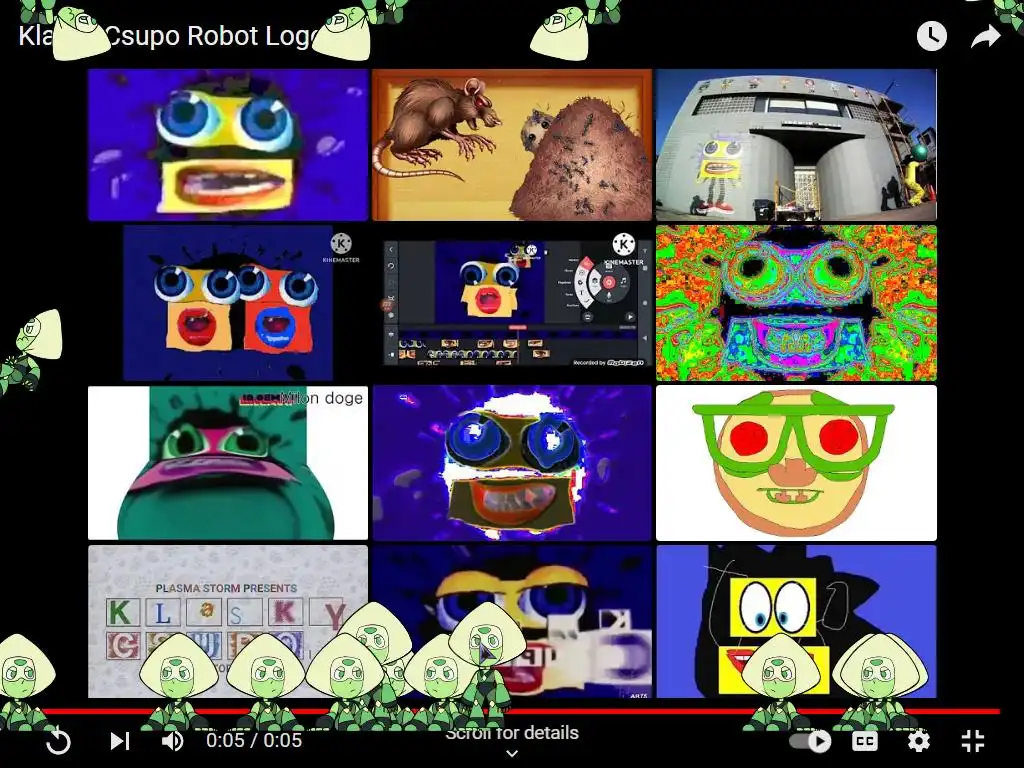Click the red video progress bar
This screenshot has width=1024, height=768.
point(512,711)
